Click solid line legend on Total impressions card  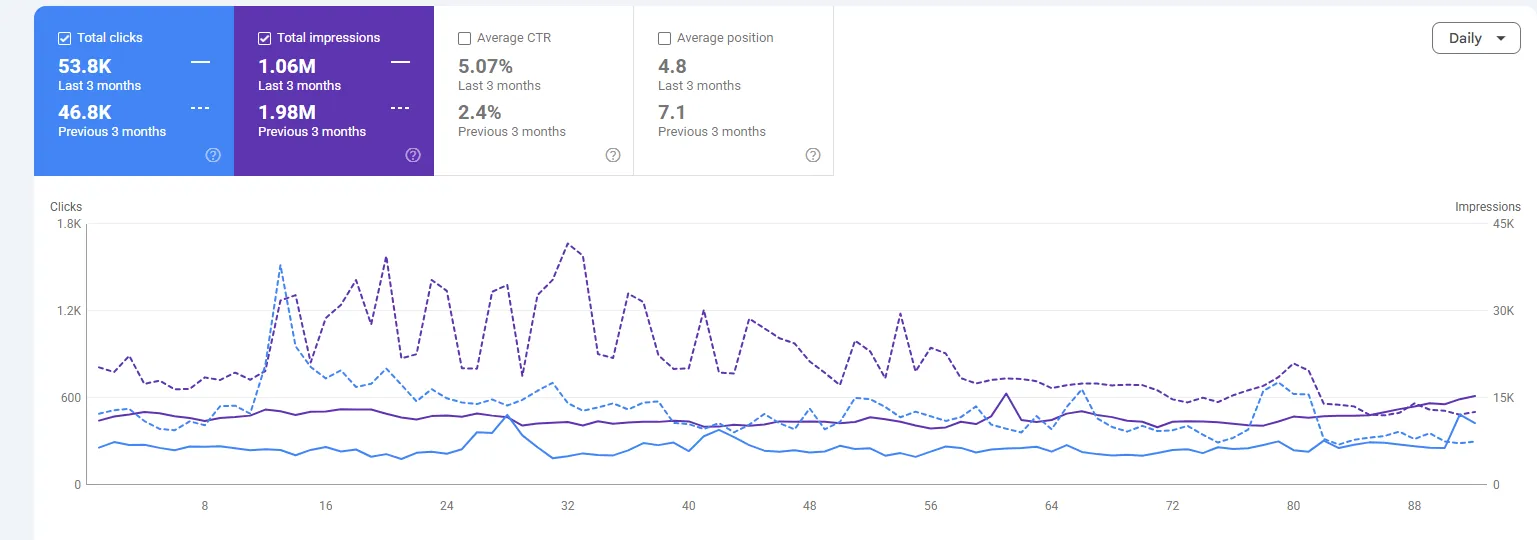point(400,62)
